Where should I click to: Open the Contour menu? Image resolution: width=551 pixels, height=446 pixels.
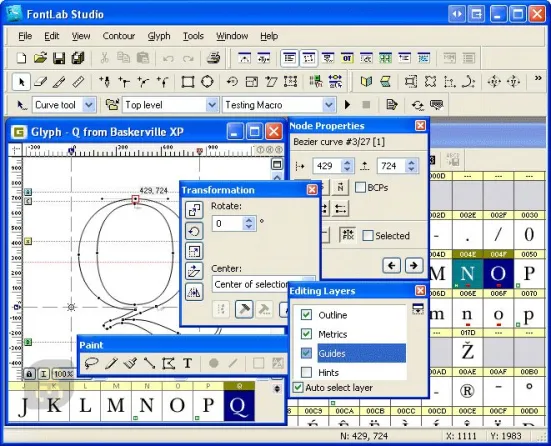[119, 36]
